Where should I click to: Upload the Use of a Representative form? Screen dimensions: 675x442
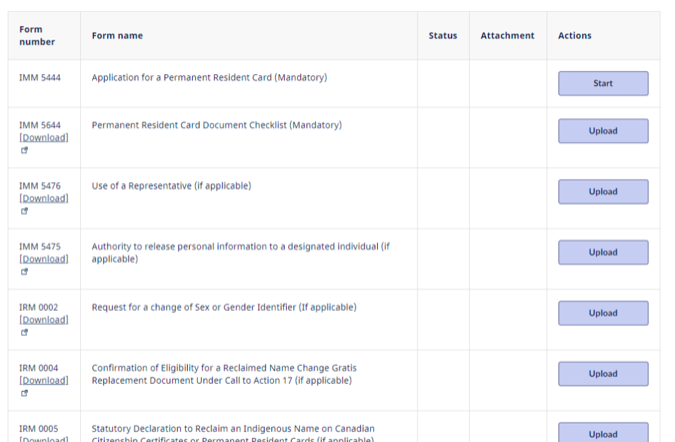[x=603, y=192]
